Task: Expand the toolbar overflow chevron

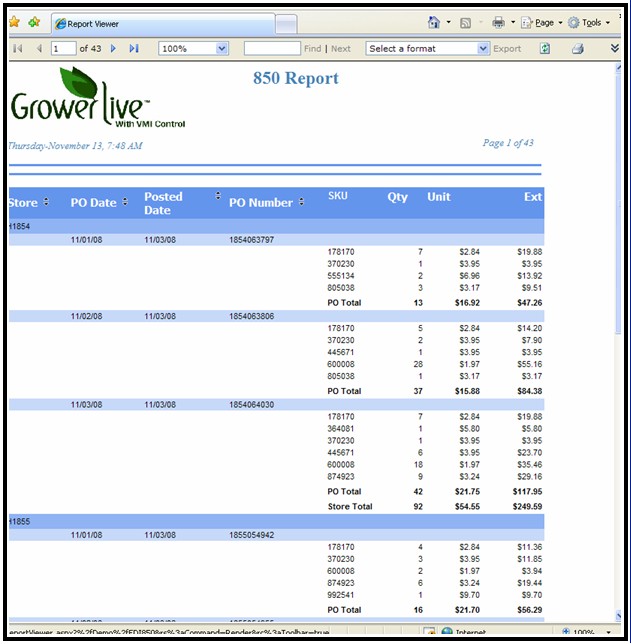Action: coord(614,48)
